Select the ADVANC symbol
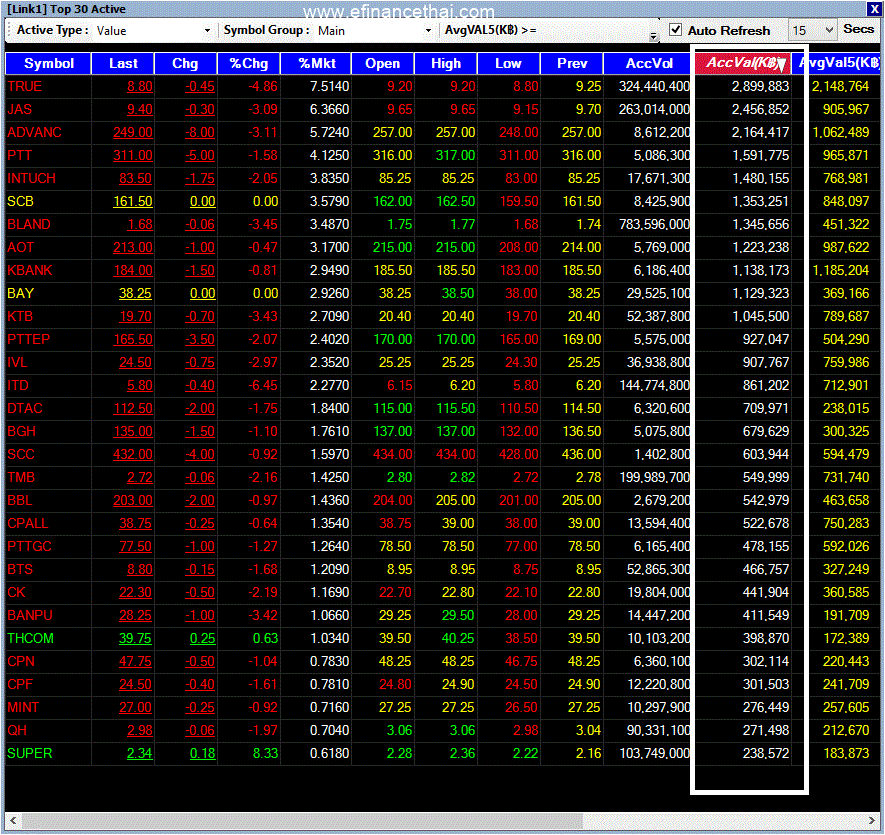Image resolution: width=885 pixels, height=835 pixels. [34, 133]
